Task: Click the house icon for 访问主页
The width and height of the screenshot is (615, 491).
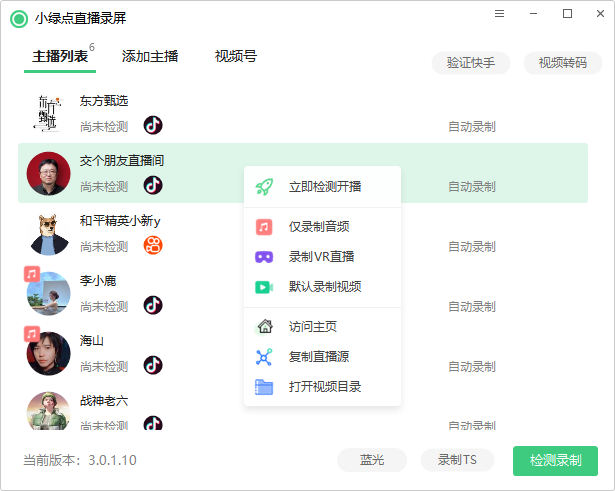Action: click(264, 326)
